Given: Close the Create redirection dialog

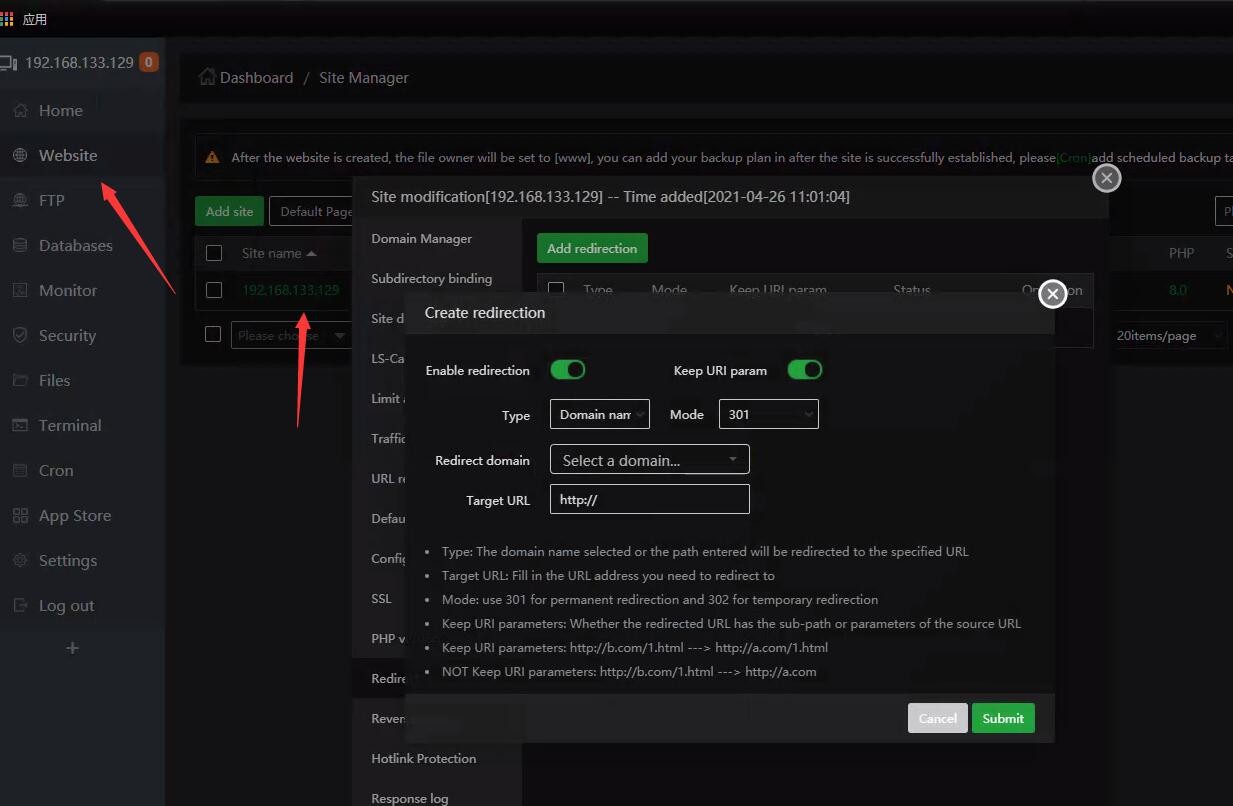Looking at the screenshot, I should (x=1052, y=294).
